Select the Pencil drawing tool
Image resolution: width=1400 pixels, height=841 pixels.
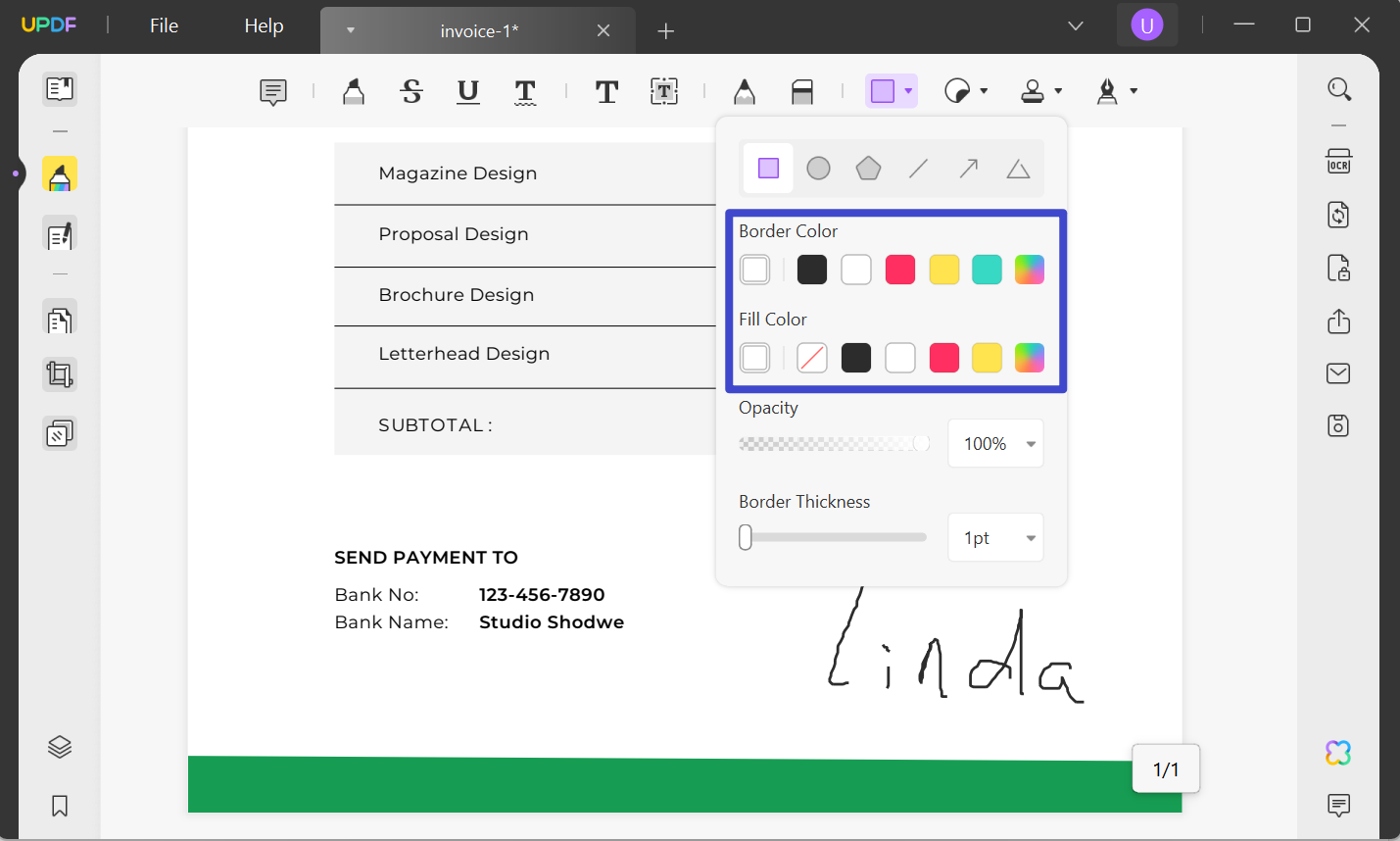(x=744, y=91)
